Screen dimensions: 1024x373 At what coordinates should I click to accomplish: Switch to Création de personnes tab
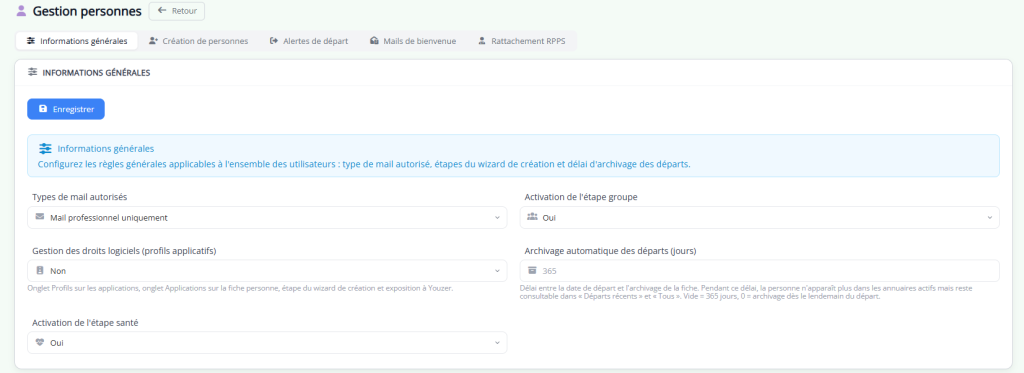[199, 41]
